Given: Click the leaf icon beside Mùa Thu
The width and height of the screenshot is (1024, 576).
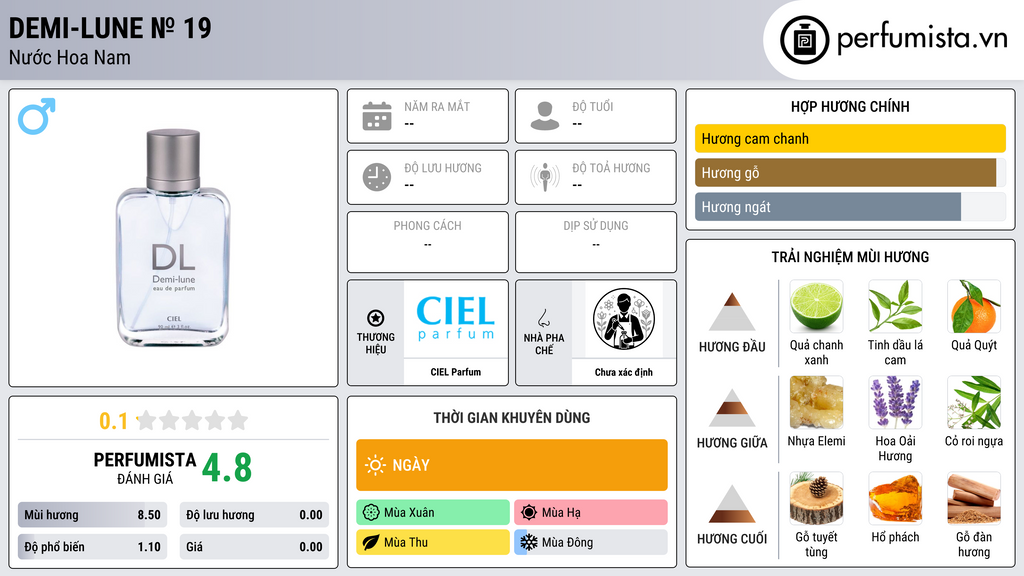Looking at the screenshot, I should [370, 542].
